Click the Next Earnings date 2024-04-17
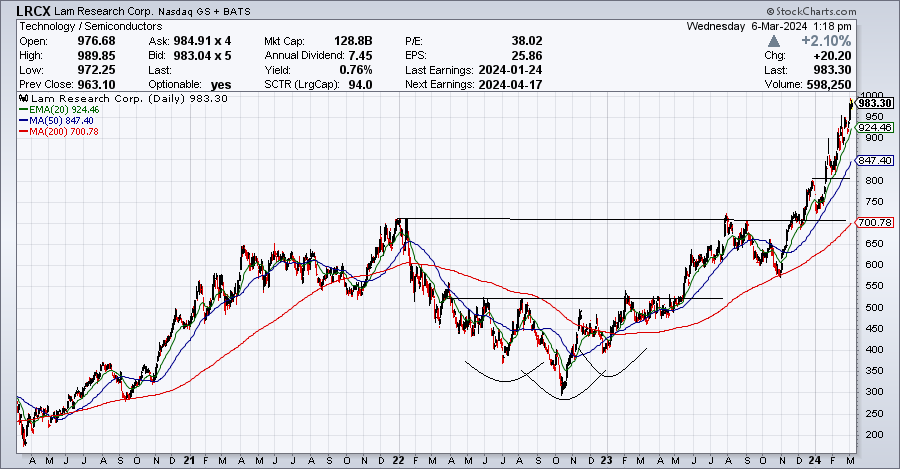The width and height of the screenshot is (900, 469). pyautogui.click(x=510, y=84)
